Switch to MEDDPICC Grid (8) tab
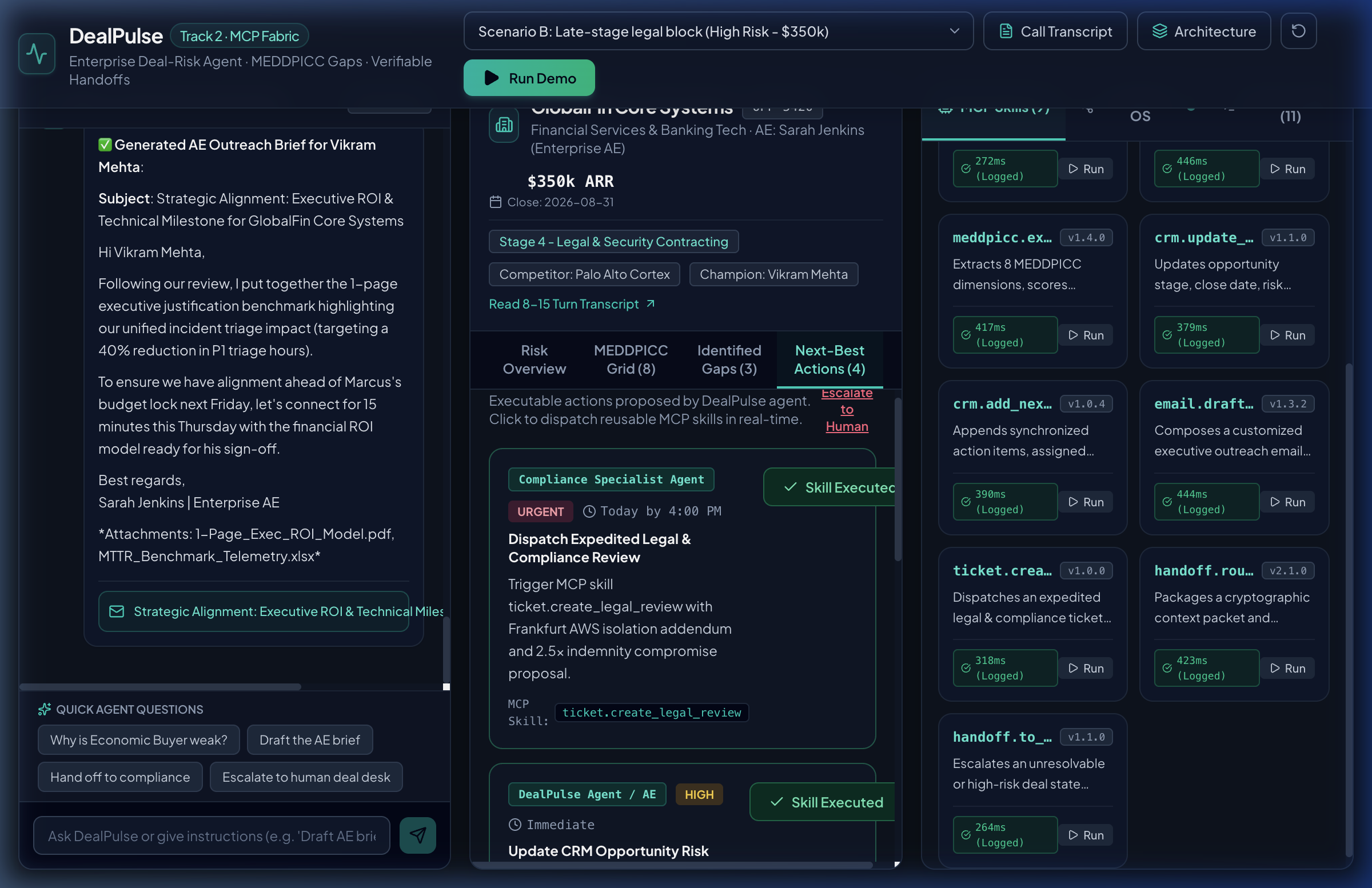This screenshot has width=1372, height=888. (631, 359)
